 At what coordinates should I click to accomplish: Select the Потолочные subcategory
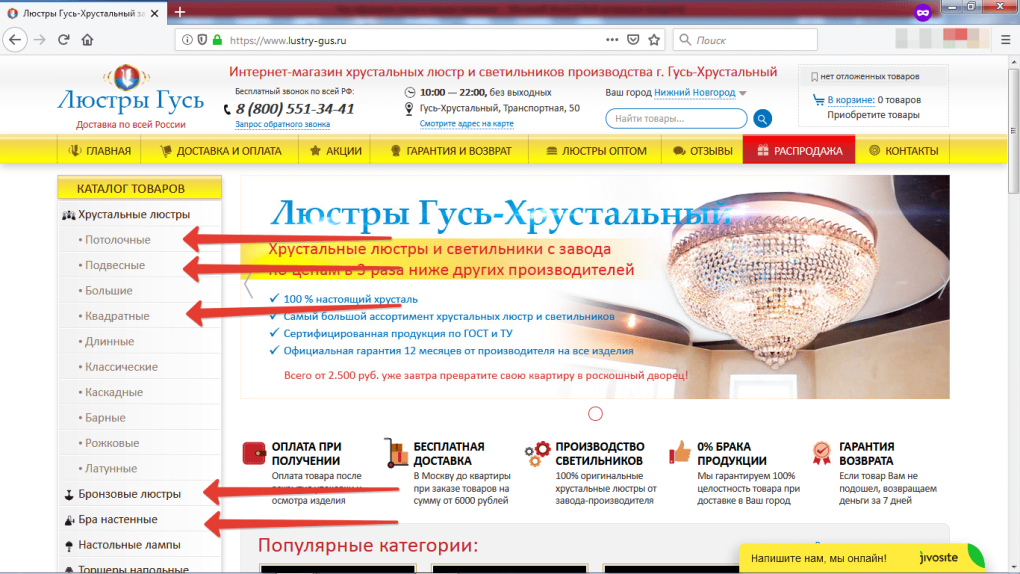(x=118, y=240)
